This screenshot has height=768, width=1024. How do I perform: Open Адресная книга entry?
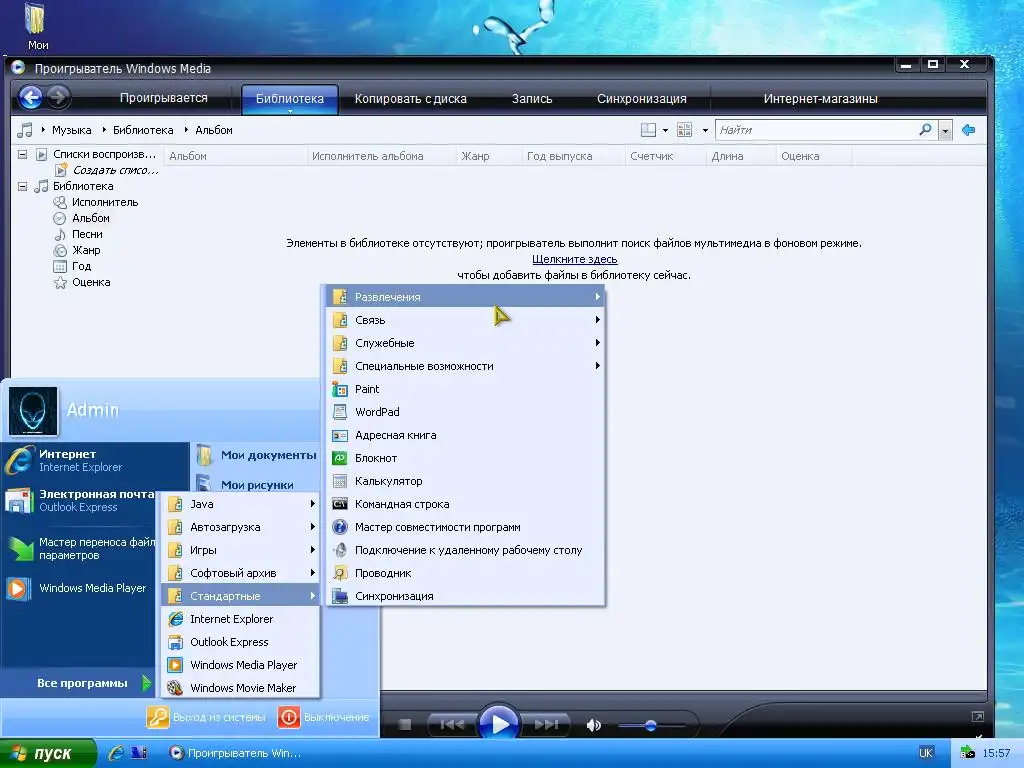coord(465,435)
